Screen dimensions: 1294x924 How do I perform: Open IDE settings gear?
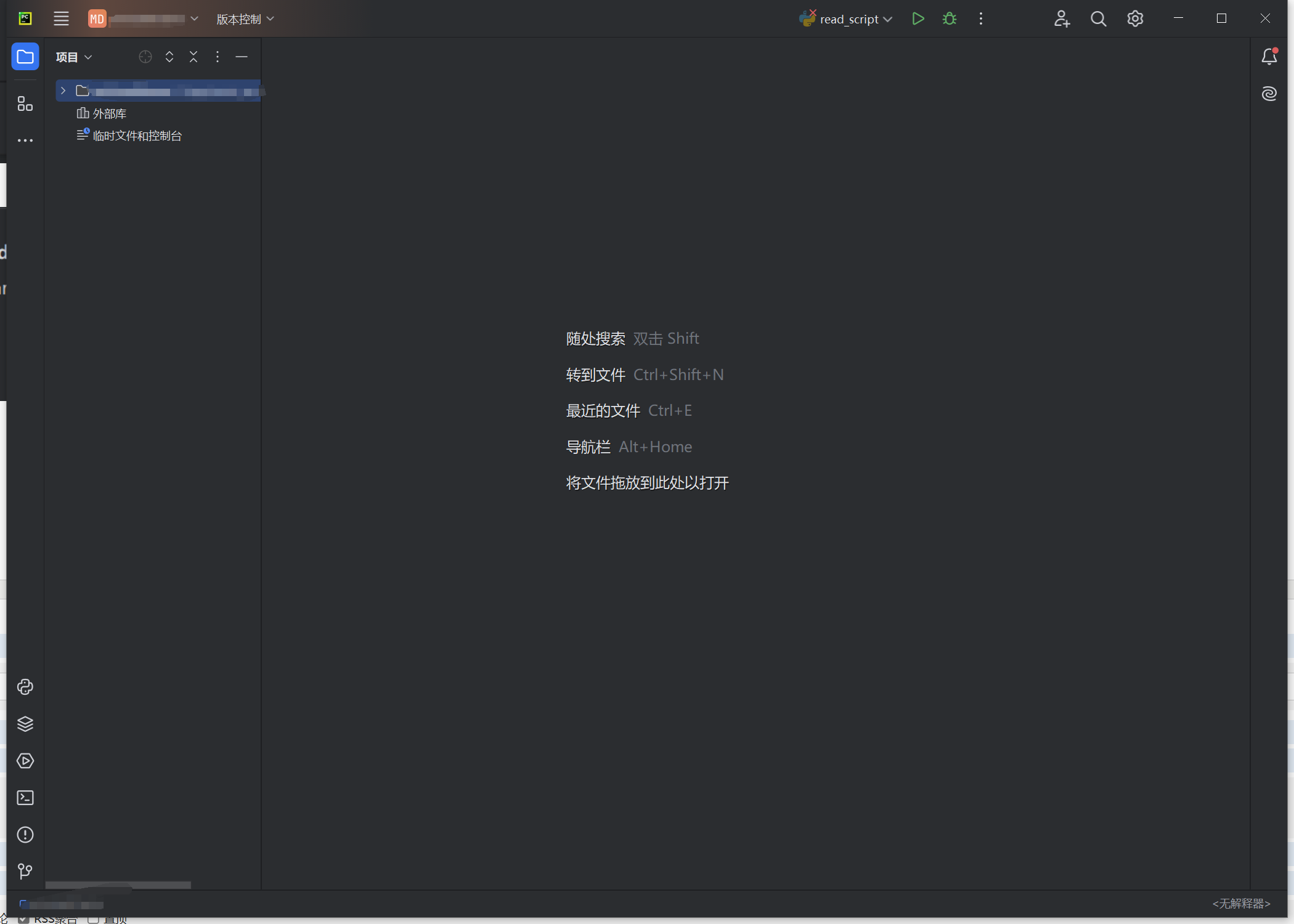tap(1135, 18)
